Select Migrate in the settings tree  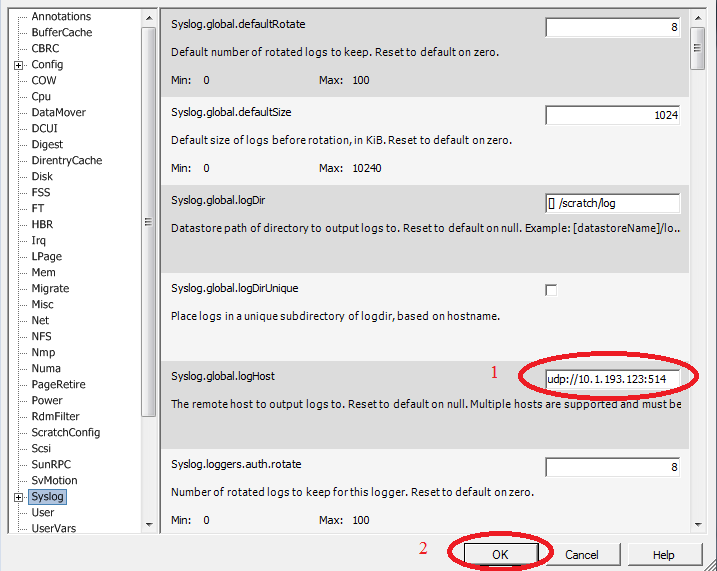(50, 288)
